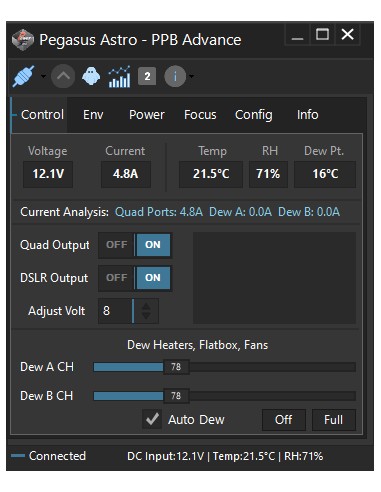Turn DSLR Output OFF
This screenshot has height=492, width=381.
tap(117, 278)
